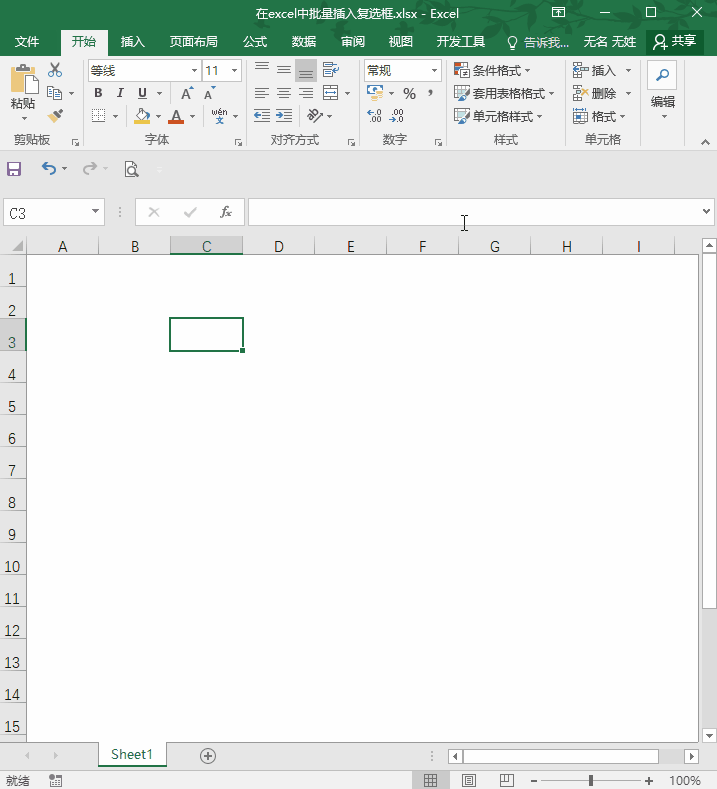Toggle bottom align in alignment group

click(x=306, y=69)
